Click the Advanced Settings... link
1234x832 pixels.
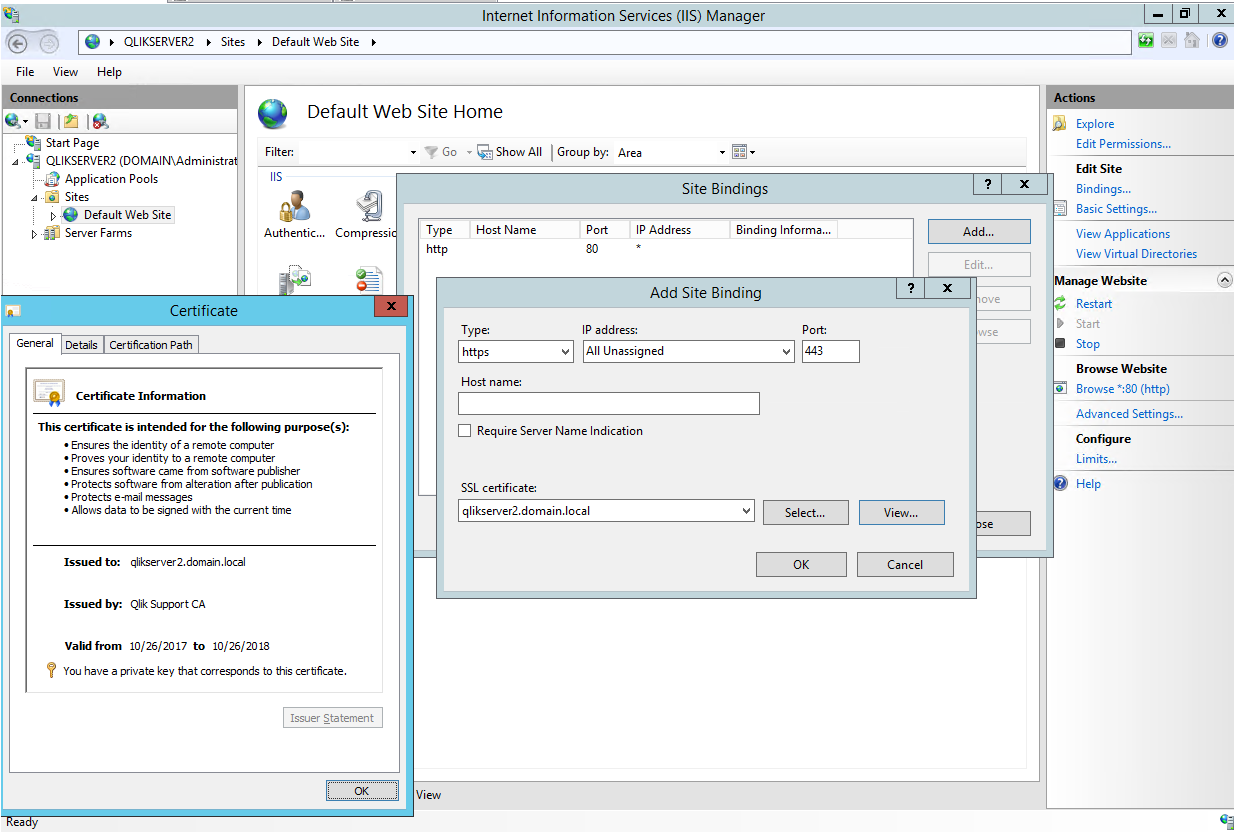point(1129,414)
